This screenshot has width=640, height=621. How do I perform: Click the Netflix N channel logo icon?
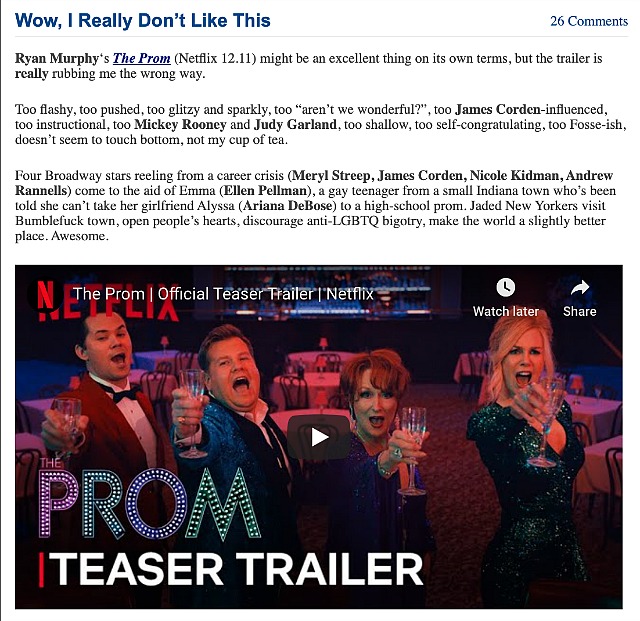coord(46,294)
